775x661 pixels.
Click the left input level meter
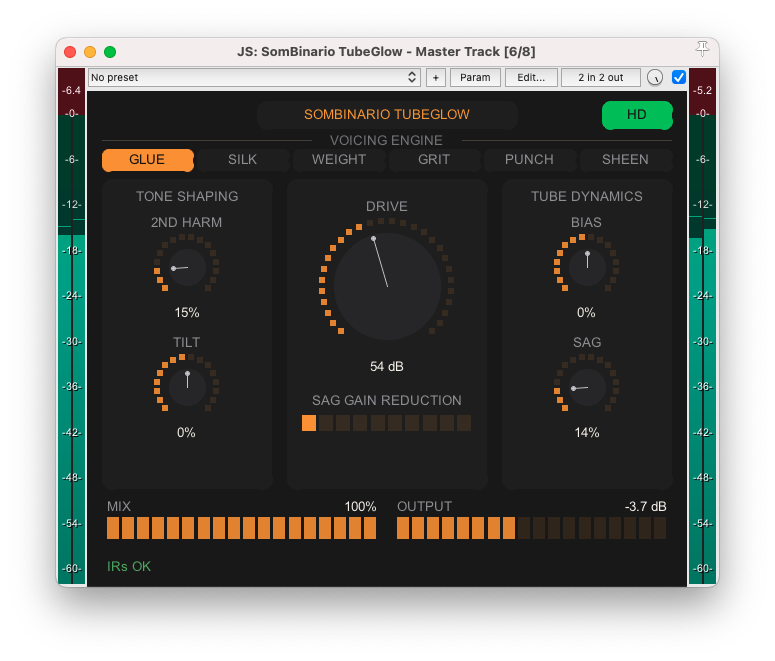72,327
